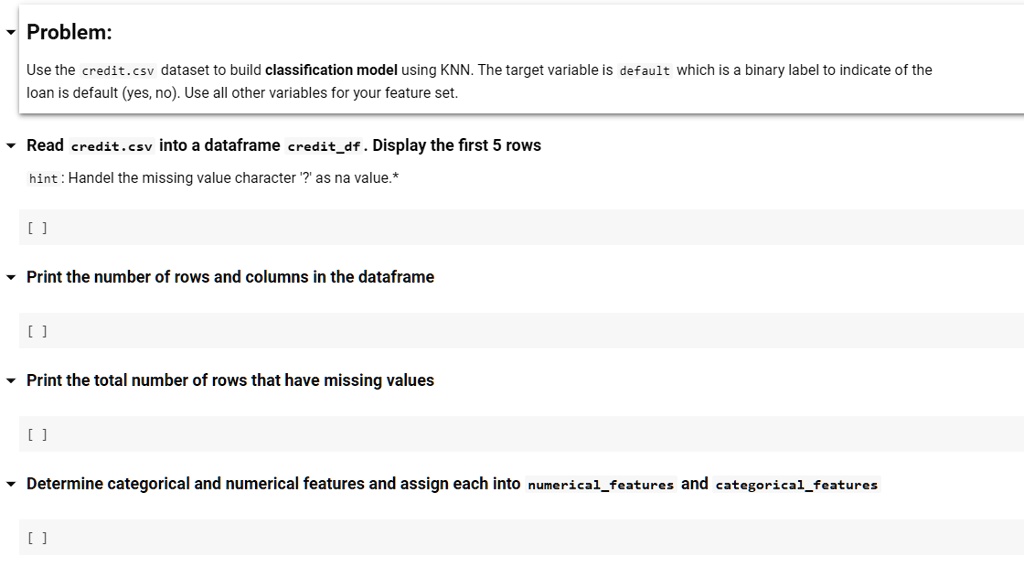Run the cell under the hint text

pyautogui.click(x=37, y=228)
